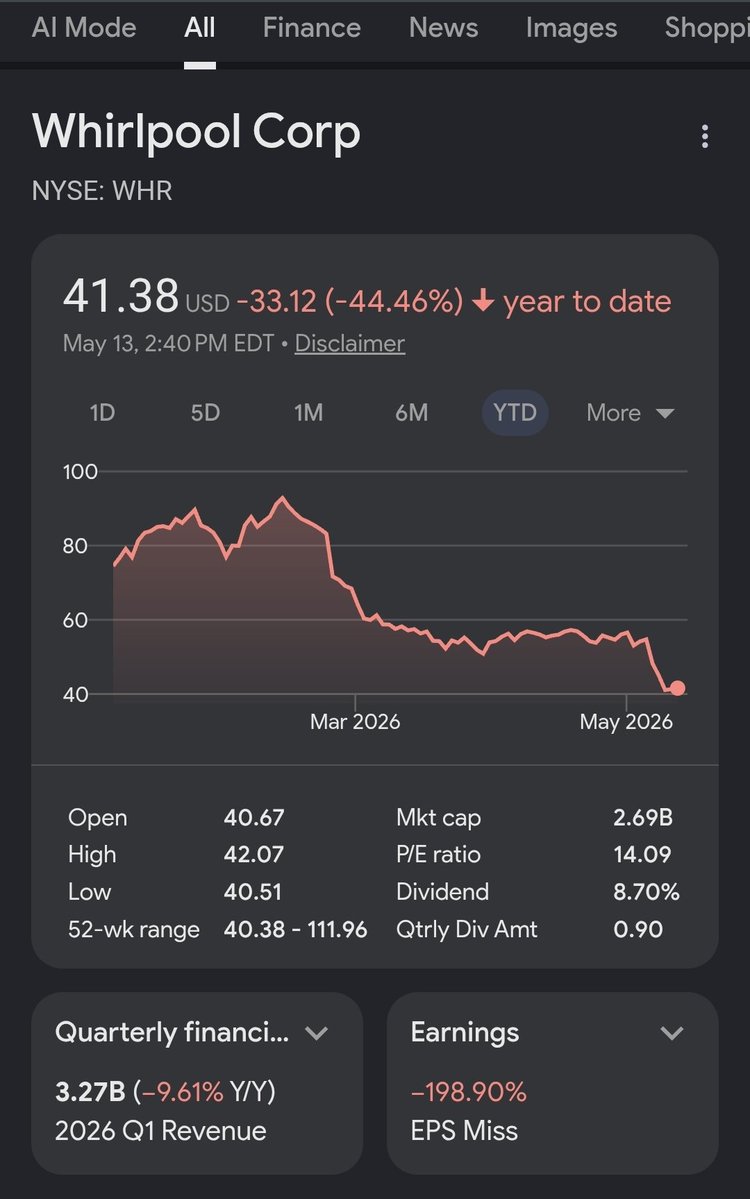
Task: Click the Whirlpool Corp title
Action: coord(196,132)
